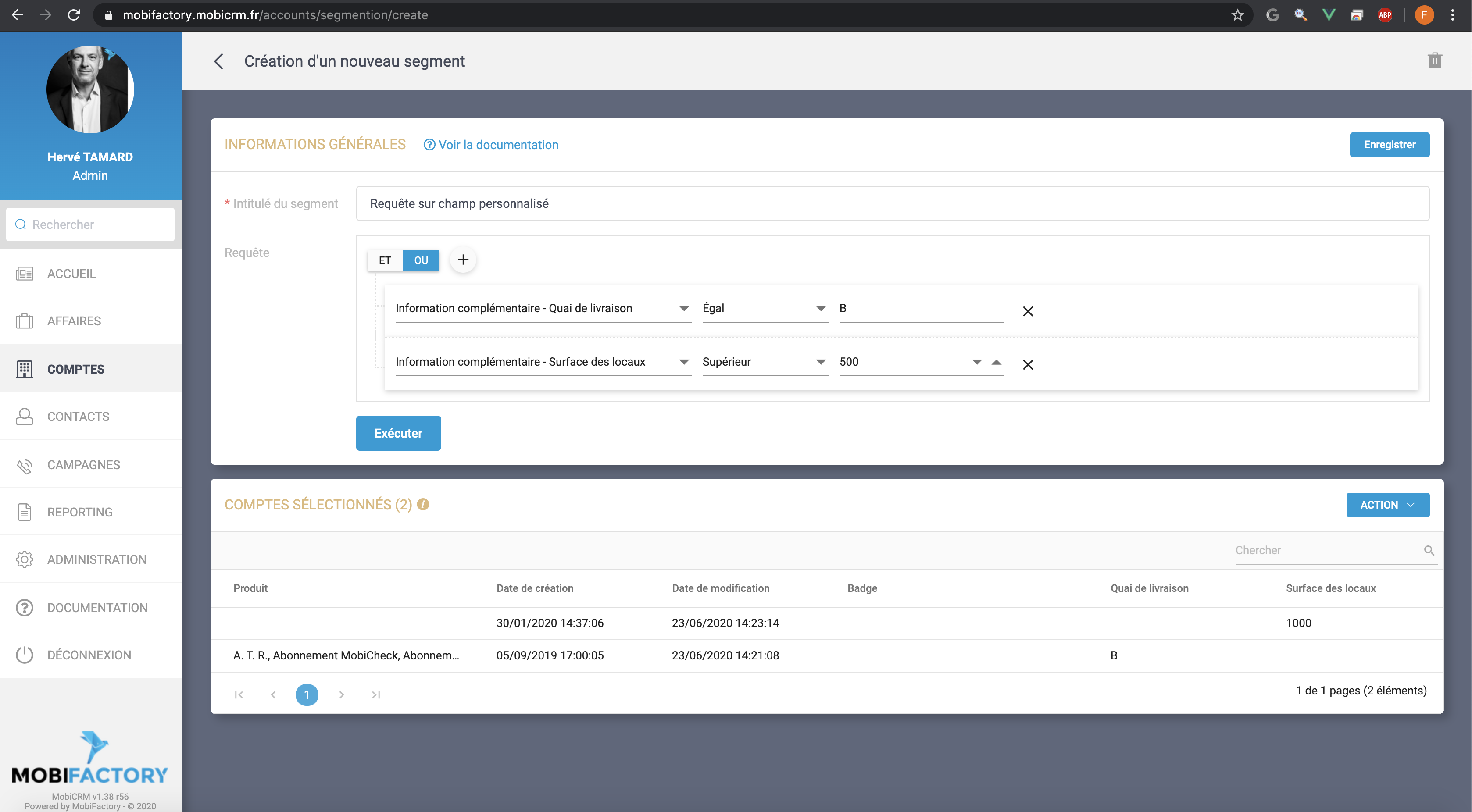Expand the Supérieur operator dropdown
The width and height of the screenshot is (1472, 812).
[821, 362]
